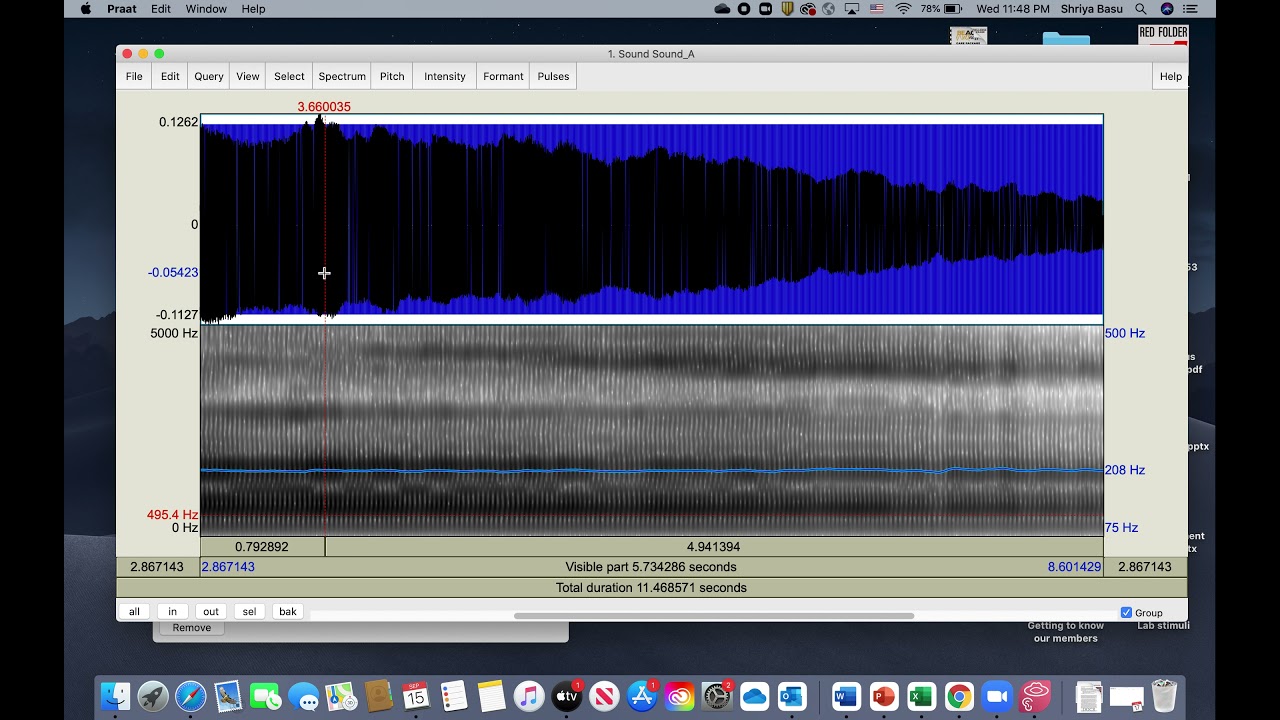Click the horizontal scrollbar thumb
The image size is (1280, 720).
click(x=714, y=615)
